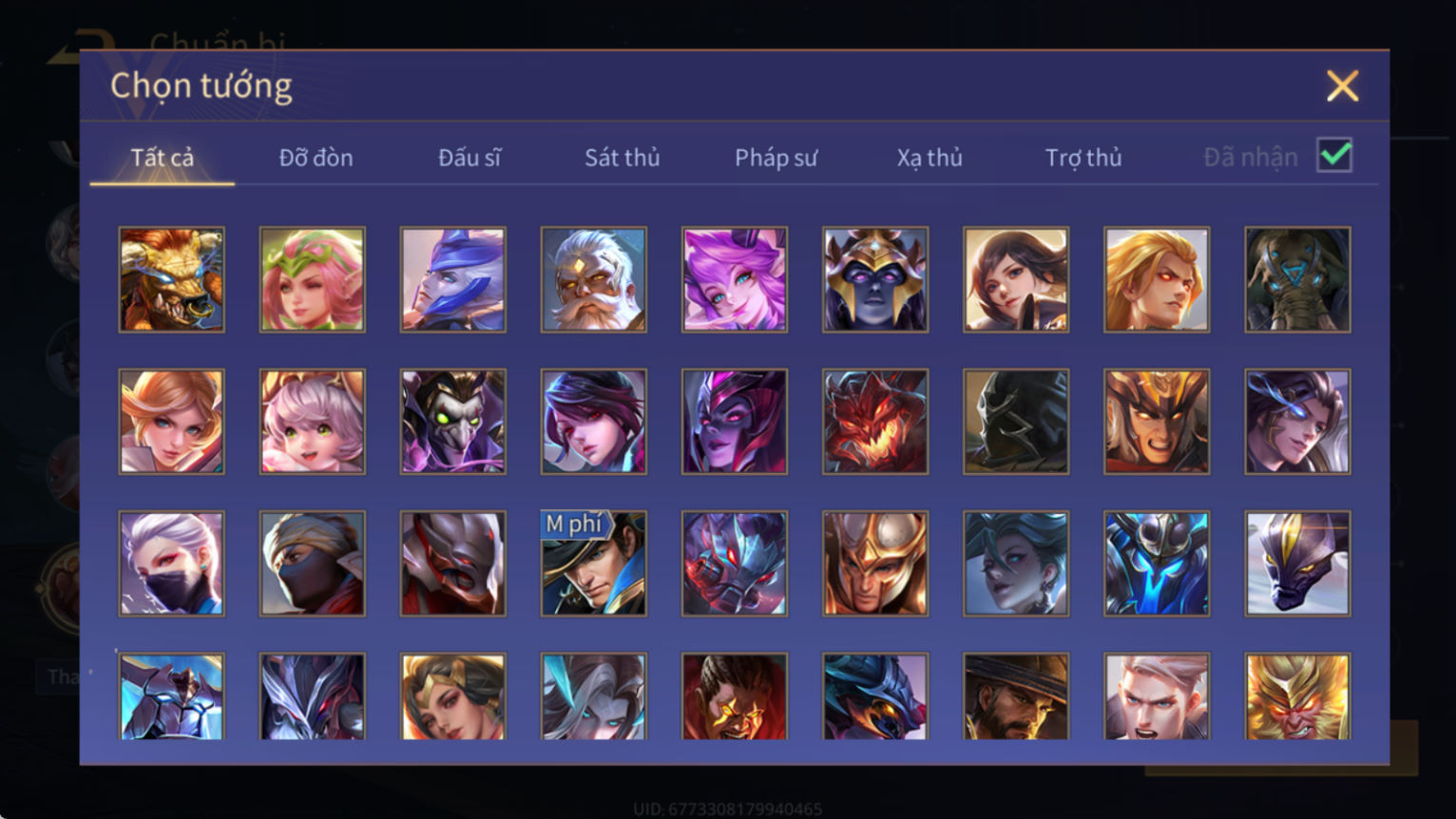Screen dimensions: 1456x819
Task: Pick the elephant-masked hero portrait
Action: pos(1297,279)
